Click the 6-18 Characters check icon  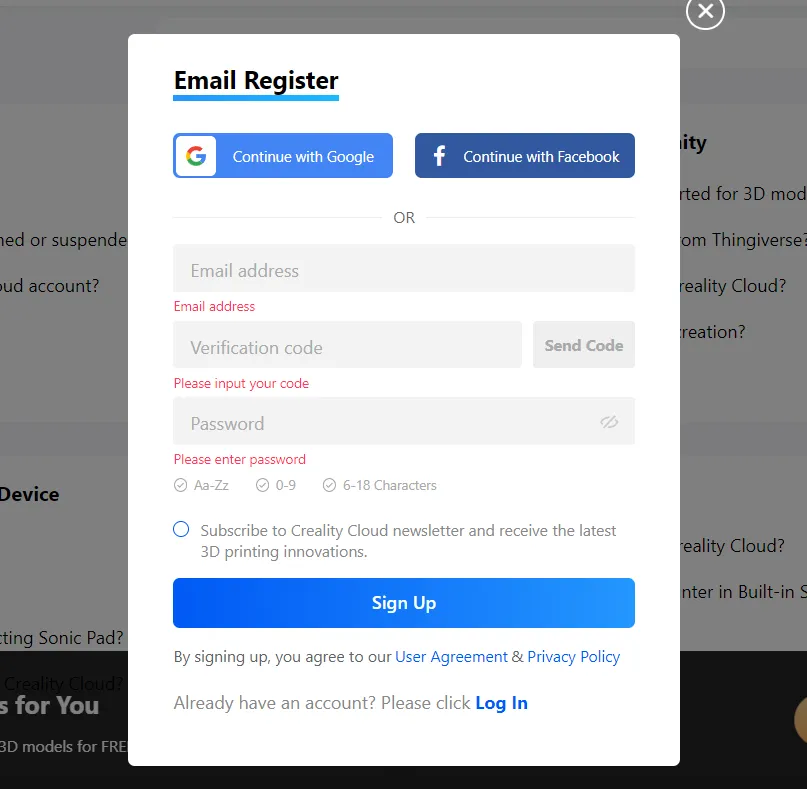pos(329,485)
